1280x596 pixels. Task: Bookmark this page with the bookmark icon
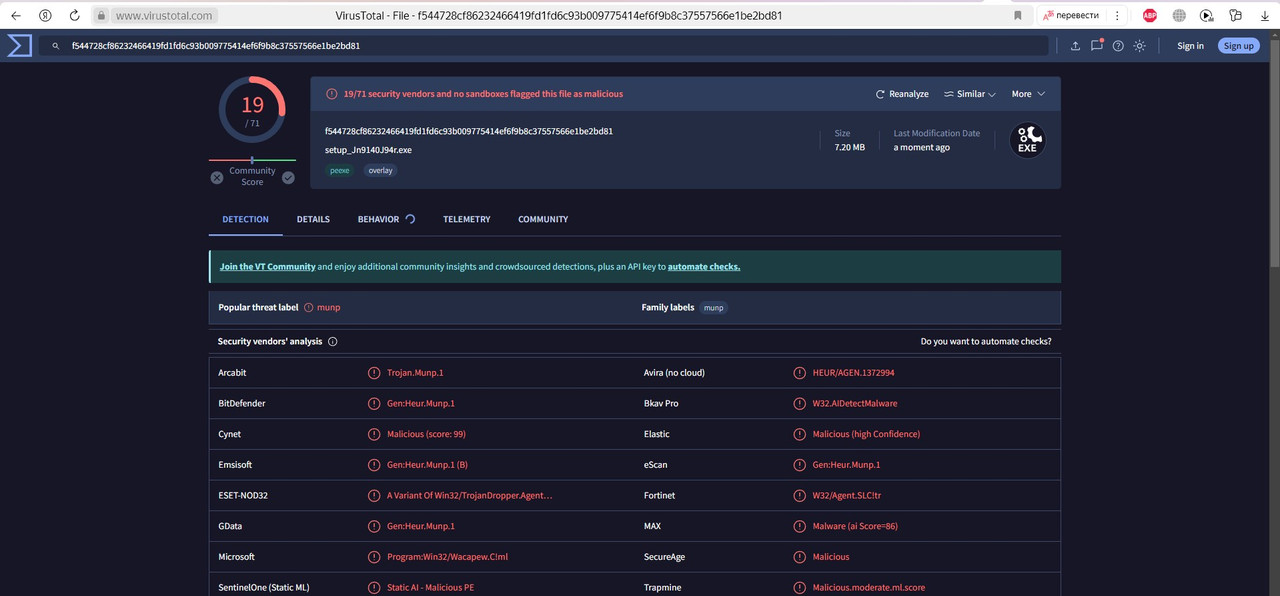click(1018, 15)
